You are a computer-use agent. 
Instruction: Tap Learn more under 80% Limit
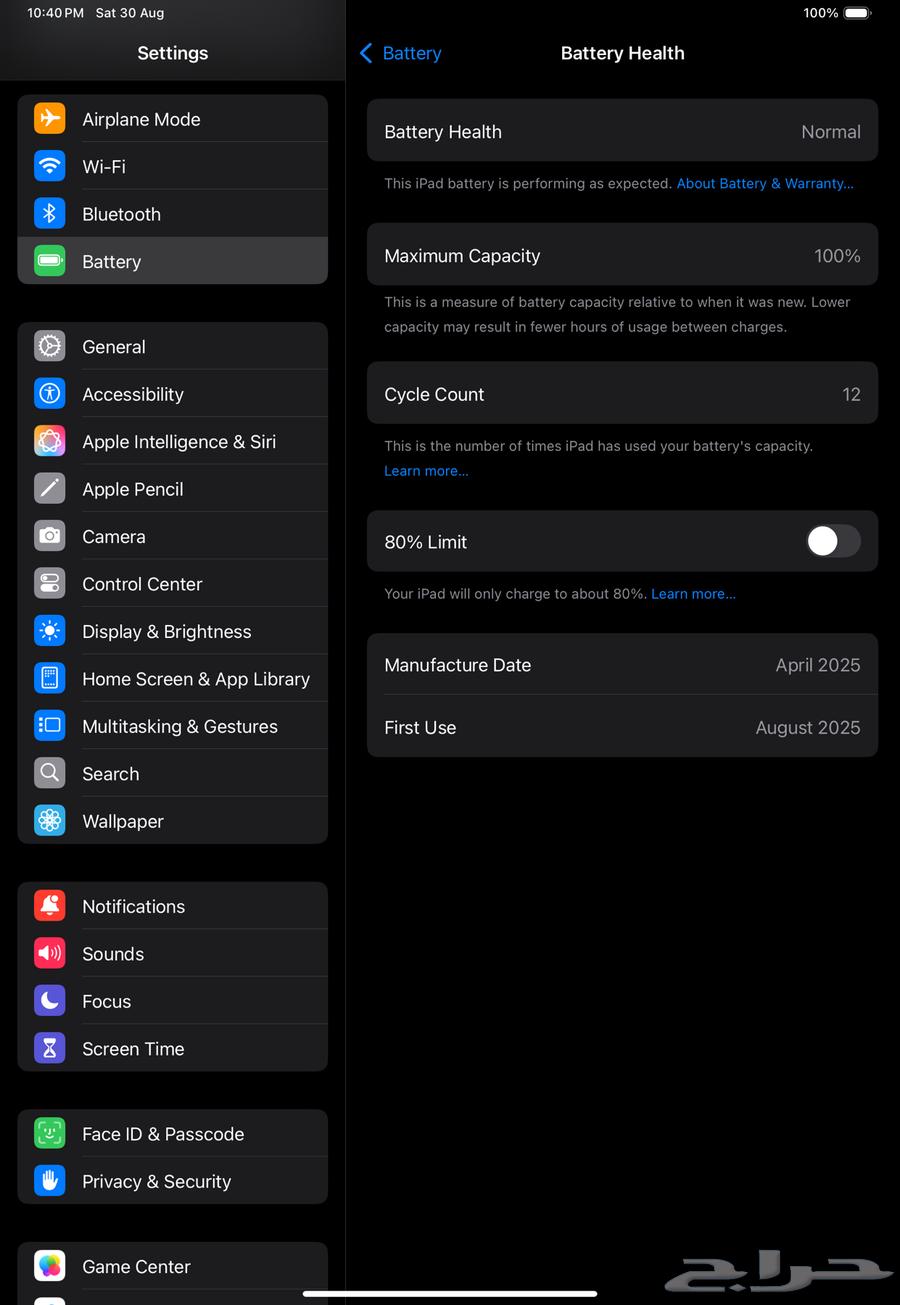point(693,594)
